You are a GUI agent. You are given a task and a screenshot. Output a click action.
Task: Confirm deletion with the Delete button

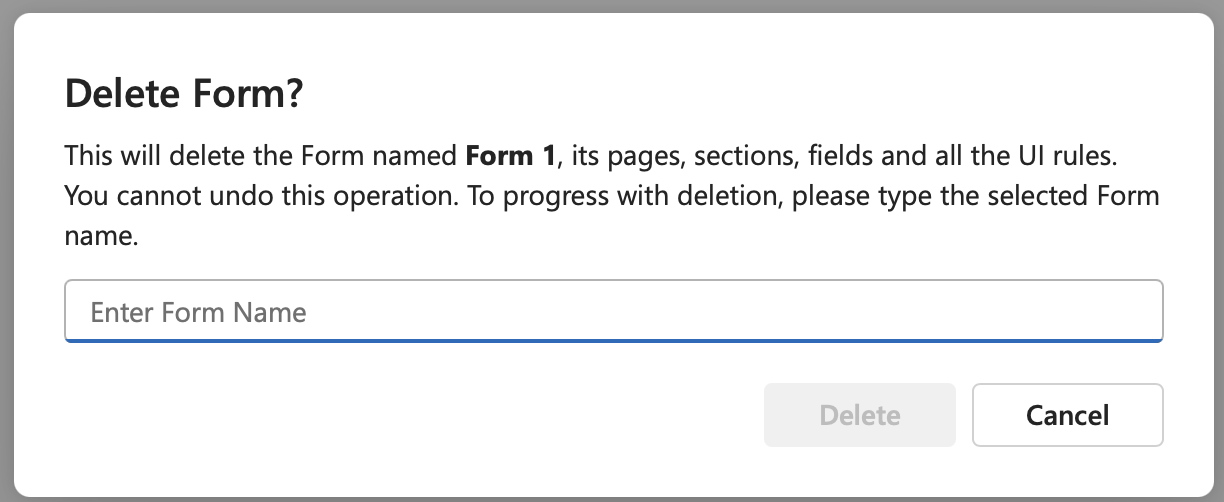click(x=859, y=415)
